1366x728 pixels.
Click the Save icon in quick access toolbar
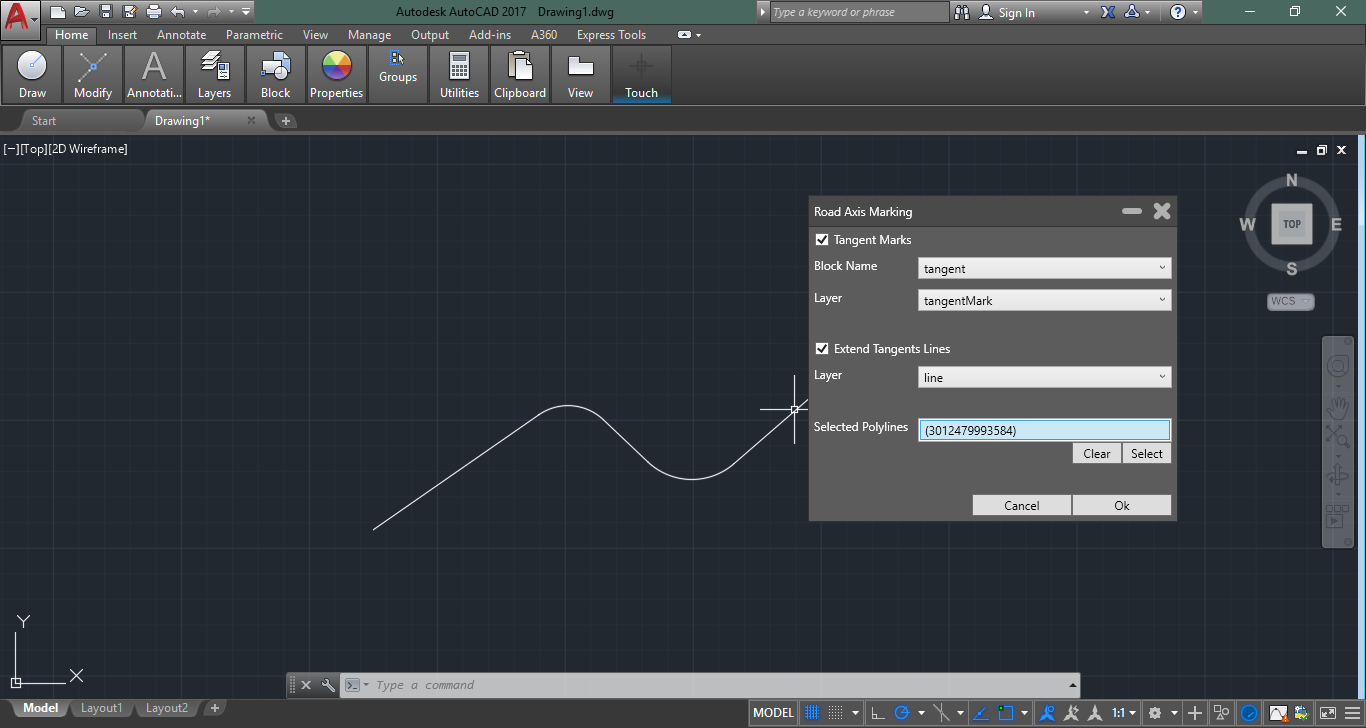tap(105, 12)
